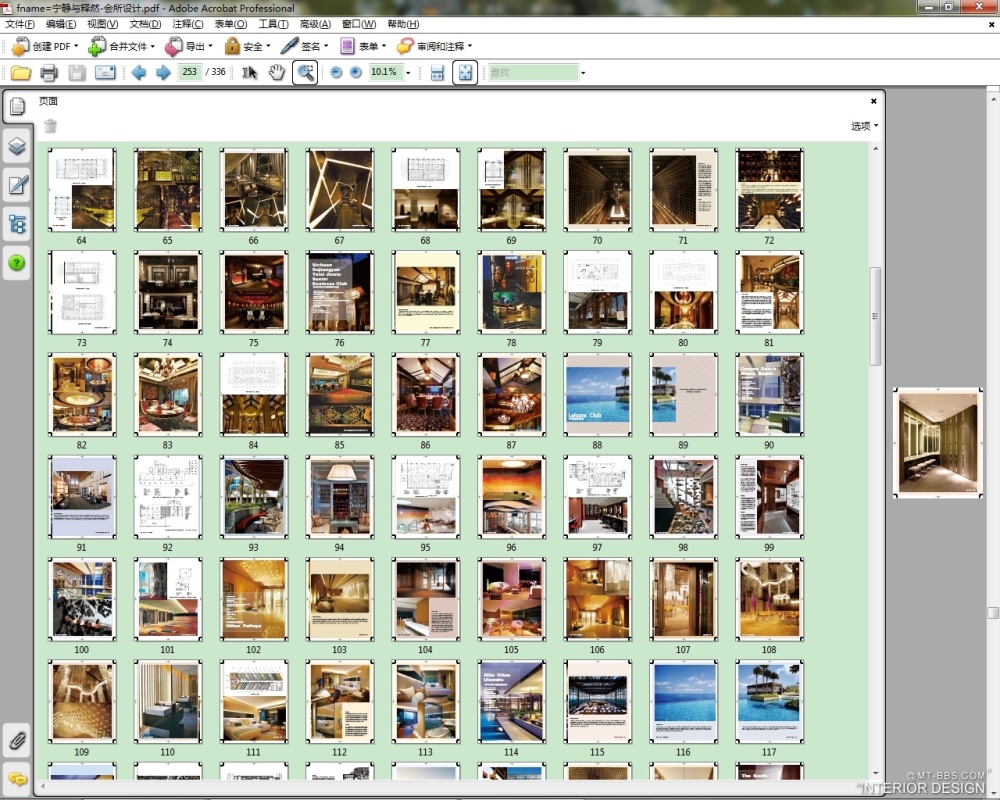Expand the 创建 PDF dropdown

tap(45, 46)
